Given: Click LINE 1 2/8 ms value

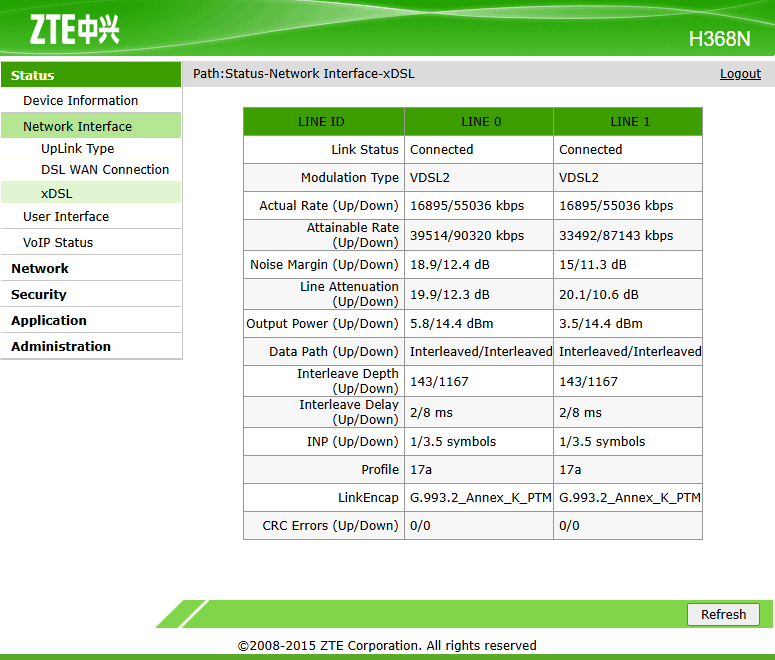Looking at the screenshot, I should coord(580,412).
